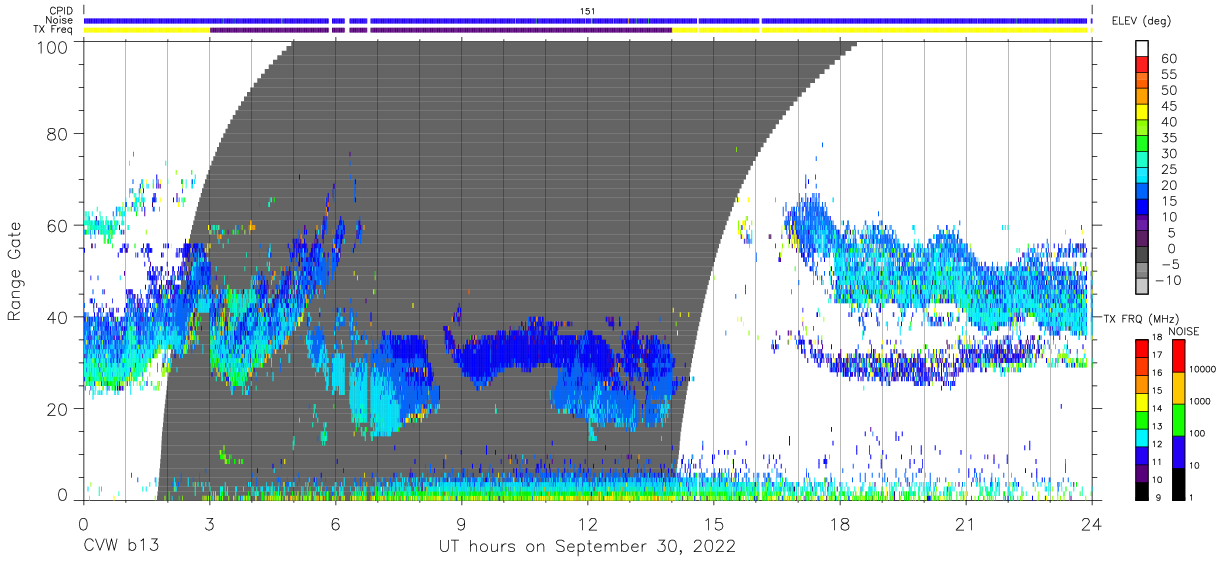Viewport: 1228px width, 567px height.
Task: Click the 'Range Gate' y-axis title
Action: (15, 270)
